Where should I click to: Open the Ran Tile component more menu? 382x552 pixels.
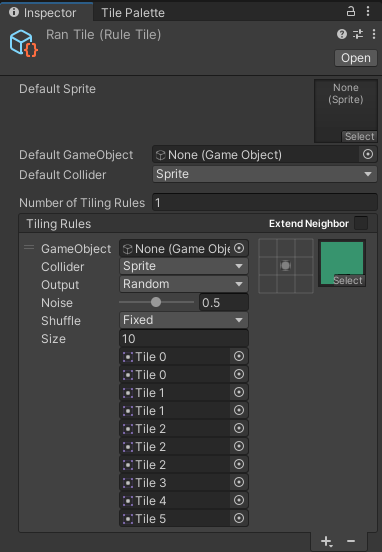point(374,34)
